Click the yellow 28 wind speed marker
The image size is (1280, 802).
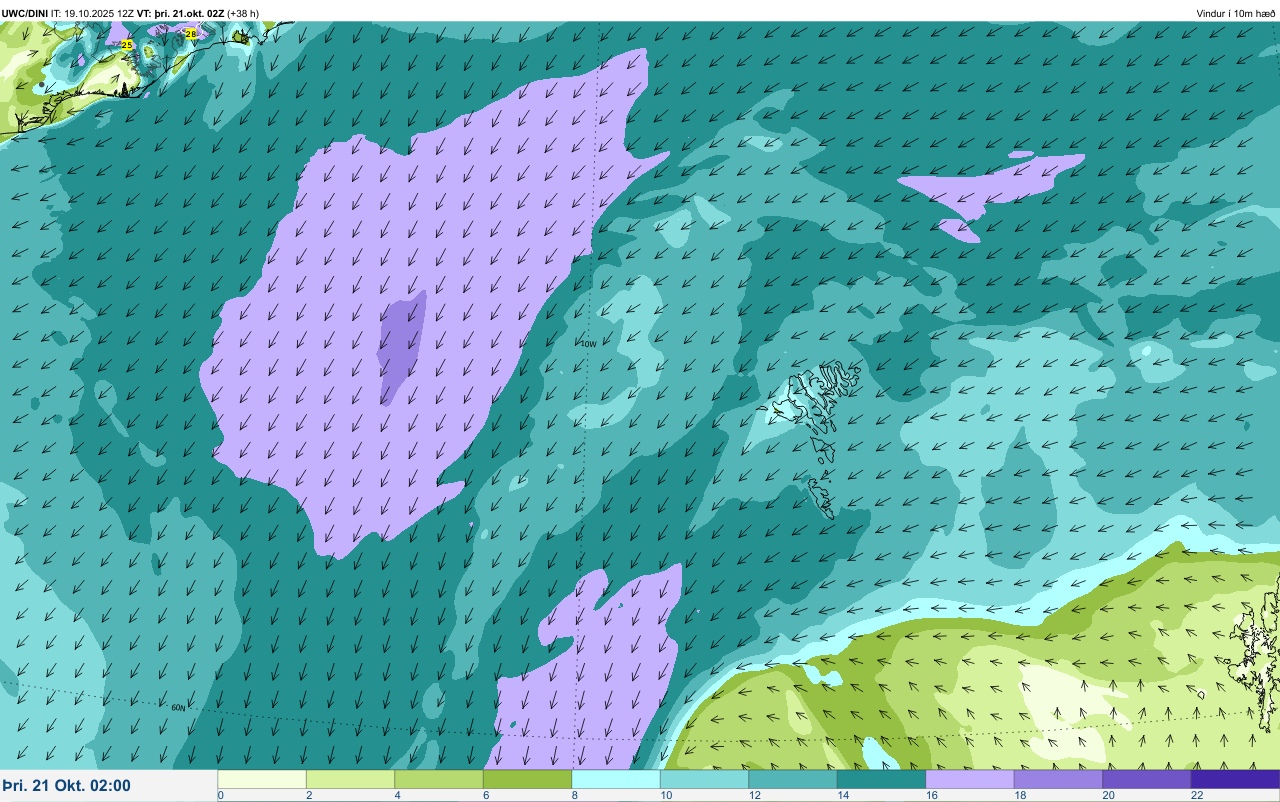point(191,33)
